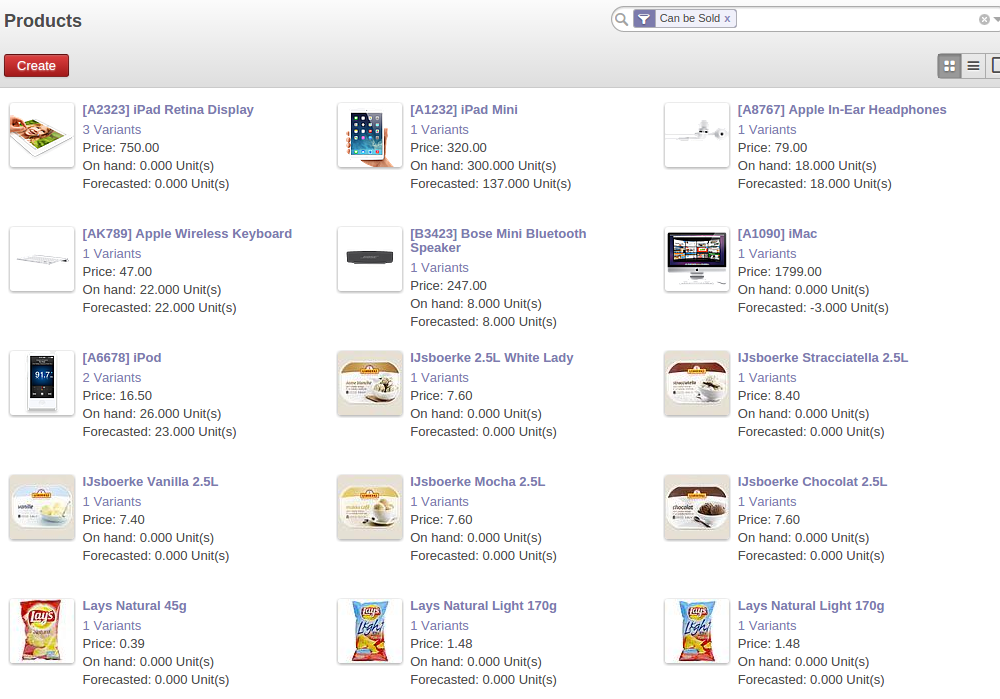
Task: Open the iPad Mini product
Action: click(x=464, y=110)
